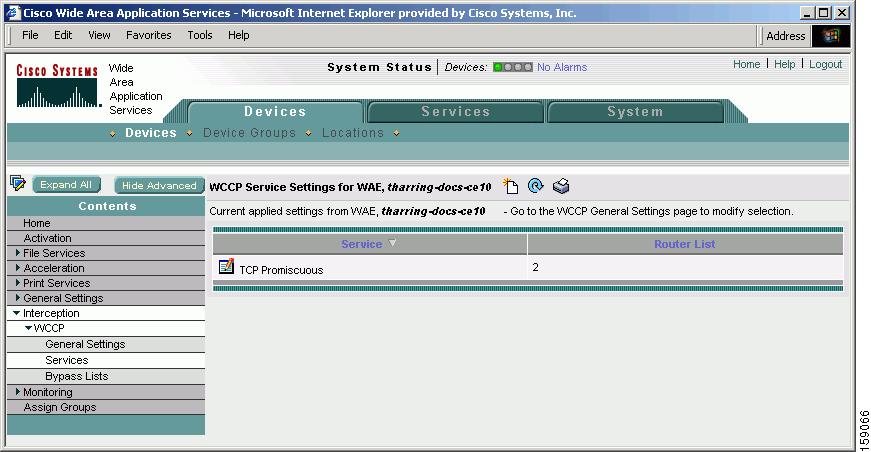Click the Address bar label

click(785, 36)
